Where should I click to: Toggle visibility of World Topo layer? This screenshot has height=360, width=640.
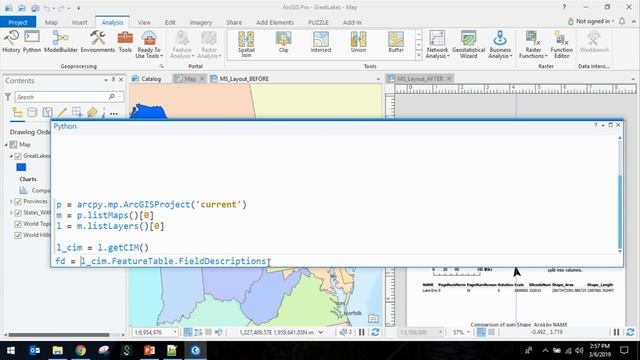(x=18, y=224)
